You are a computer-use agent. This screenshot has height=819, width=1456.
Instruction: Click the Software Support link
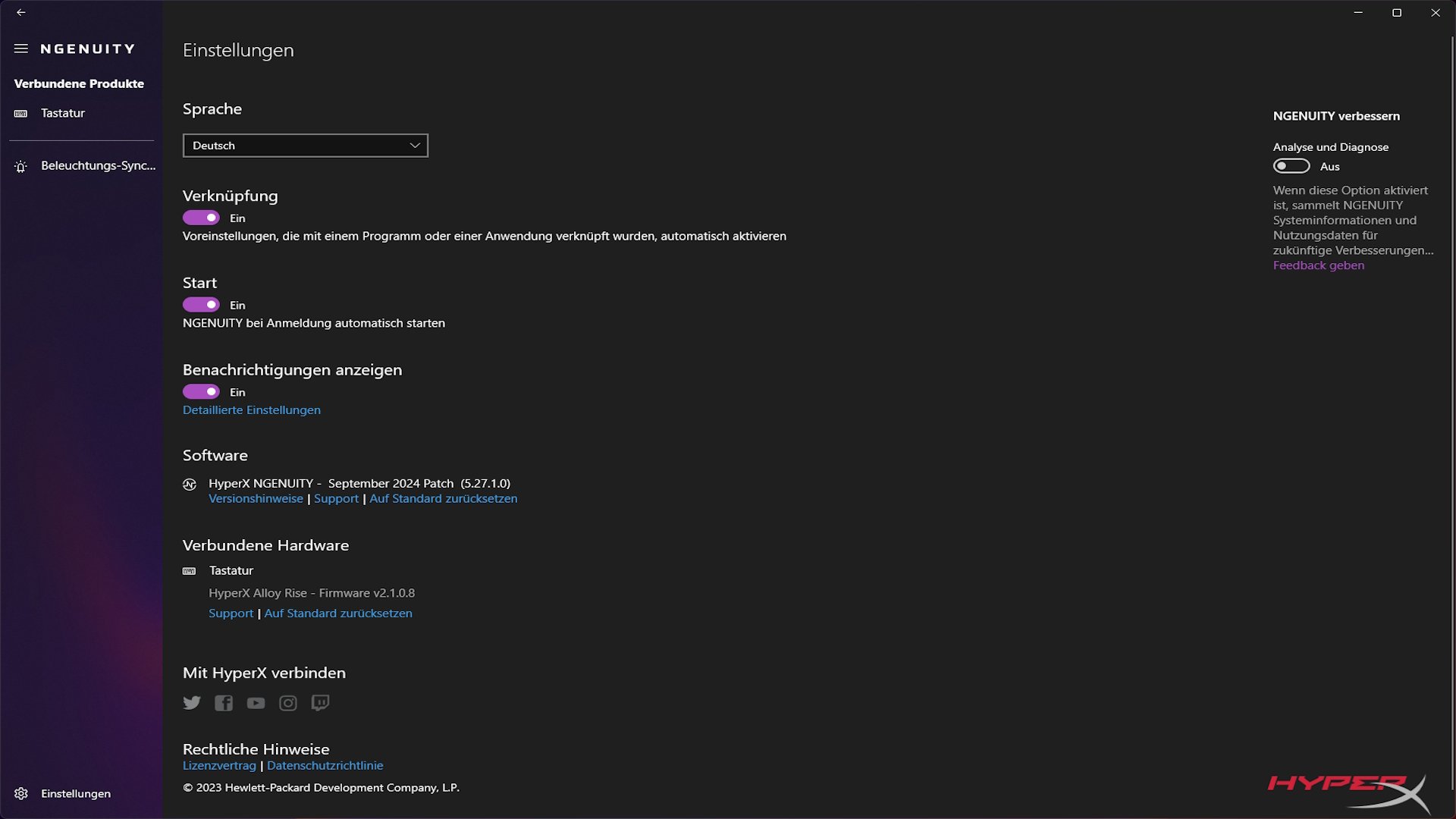pyautogui.click(x=336, y=499)
